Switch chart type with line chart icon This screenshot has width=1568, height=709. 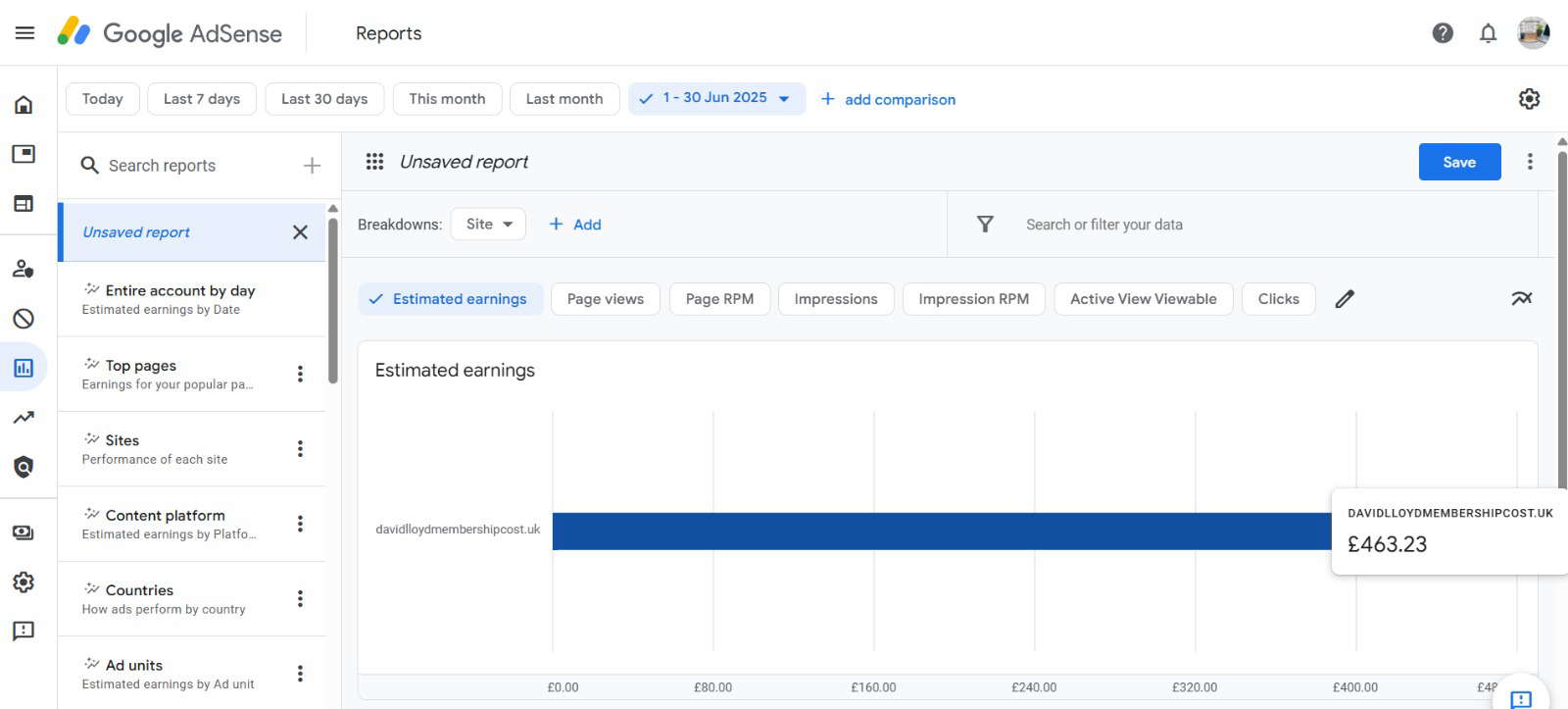(x=1521, y=299)
